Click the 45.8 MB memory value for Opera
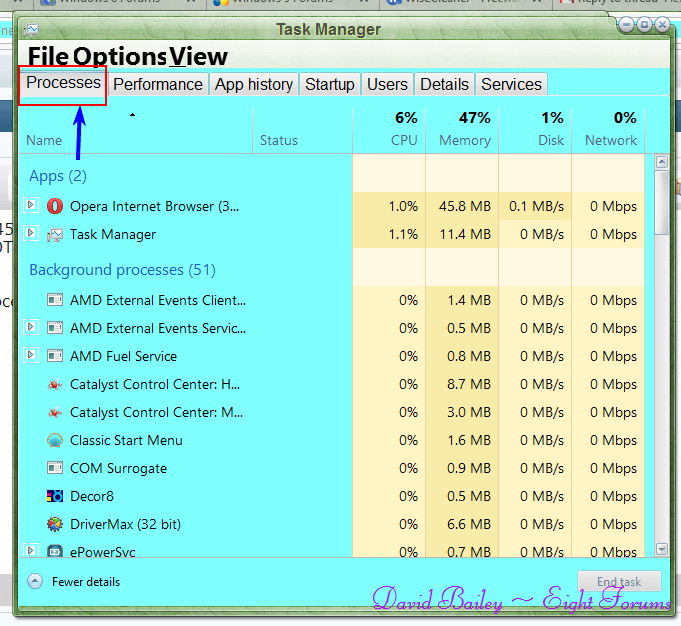Viewport: 681px width, 626px height. [x=464, y=206]
